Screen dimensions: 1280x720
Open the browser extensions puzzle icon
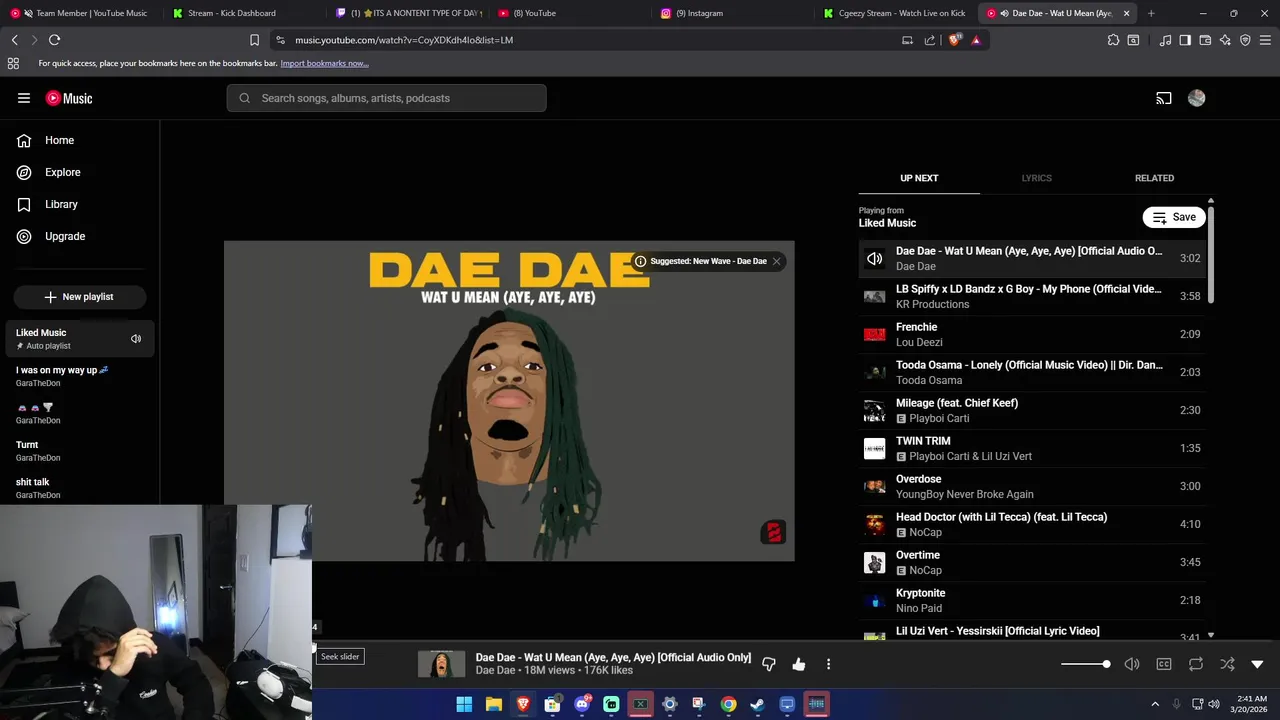[x=1113, y=40]
